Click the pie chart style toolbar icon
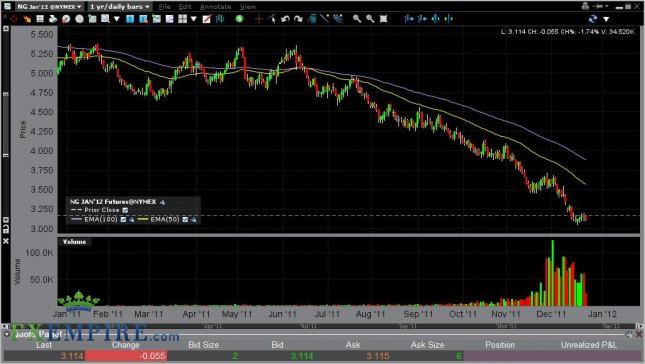The image size is (645, 364). click(x=66, y=19)
